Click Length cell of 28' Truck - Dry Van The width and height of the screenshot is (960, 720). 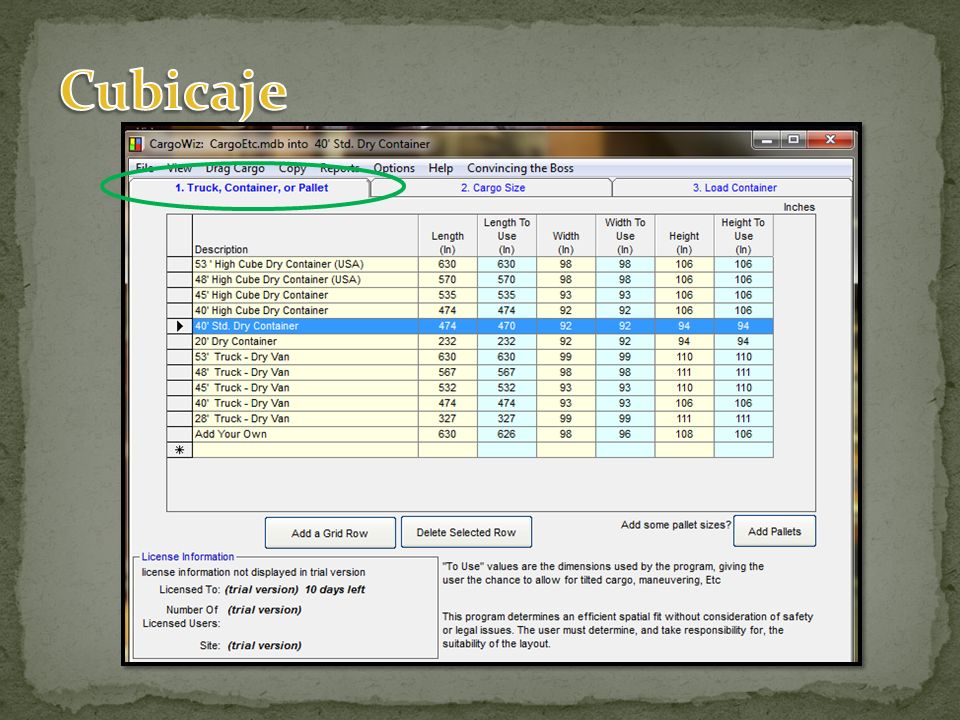pyautogui.click(x=448, y=419)
